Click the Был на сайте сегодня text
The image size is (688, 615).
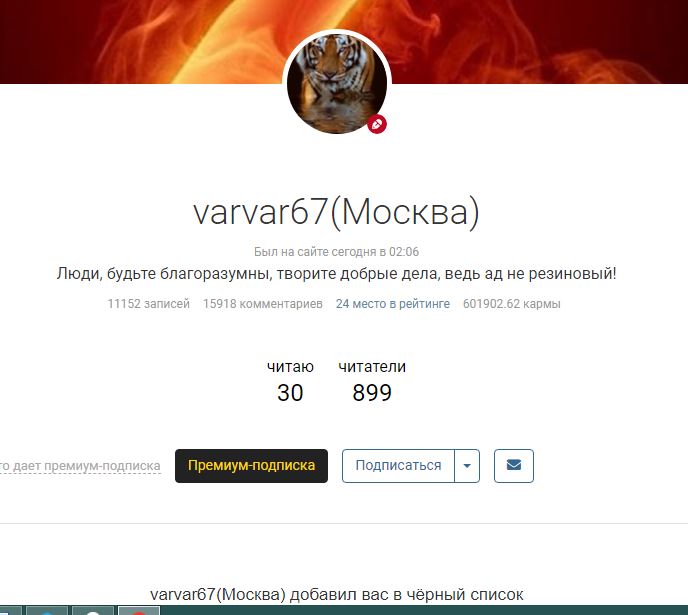[x=336, y=252]
